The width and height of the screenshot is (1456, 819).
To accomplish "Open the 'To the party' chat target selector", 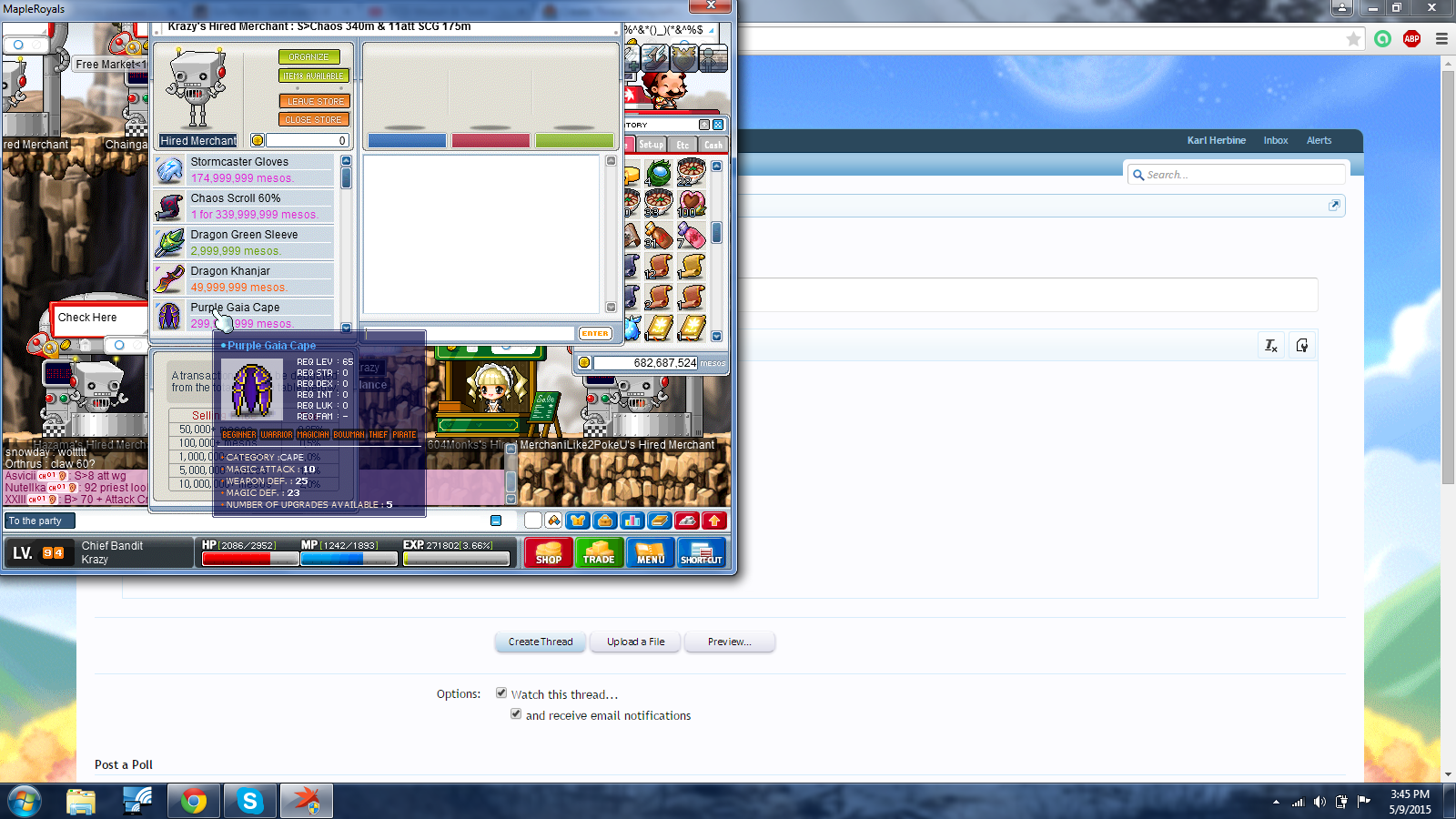I will tap(40, 521).
